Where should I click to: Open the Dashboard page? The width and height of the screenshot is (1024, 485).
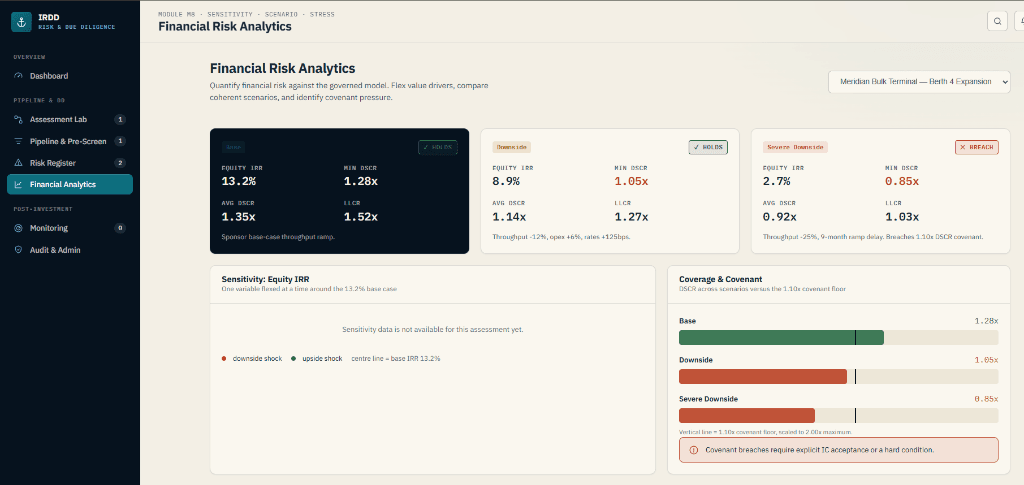70,76
